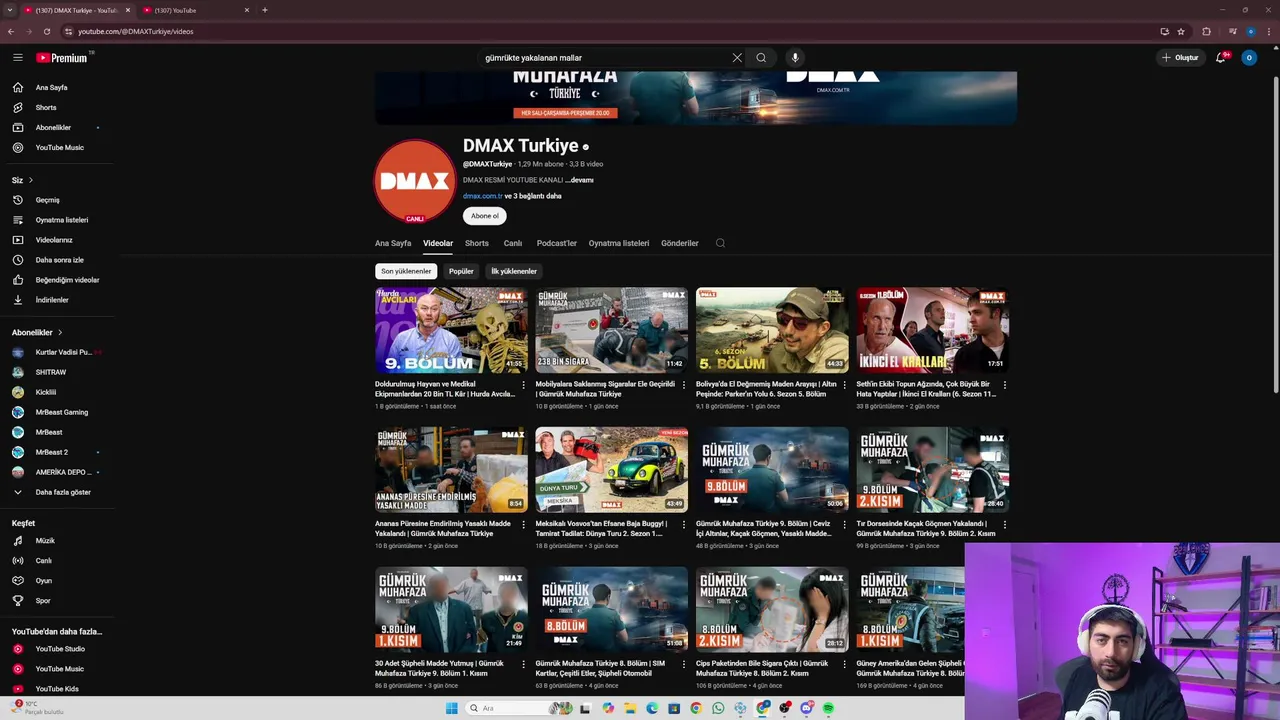Viewport: 1280px width, 720px height.
Task: Expand the Abonelikler section header
Action: tap(37, 332)
